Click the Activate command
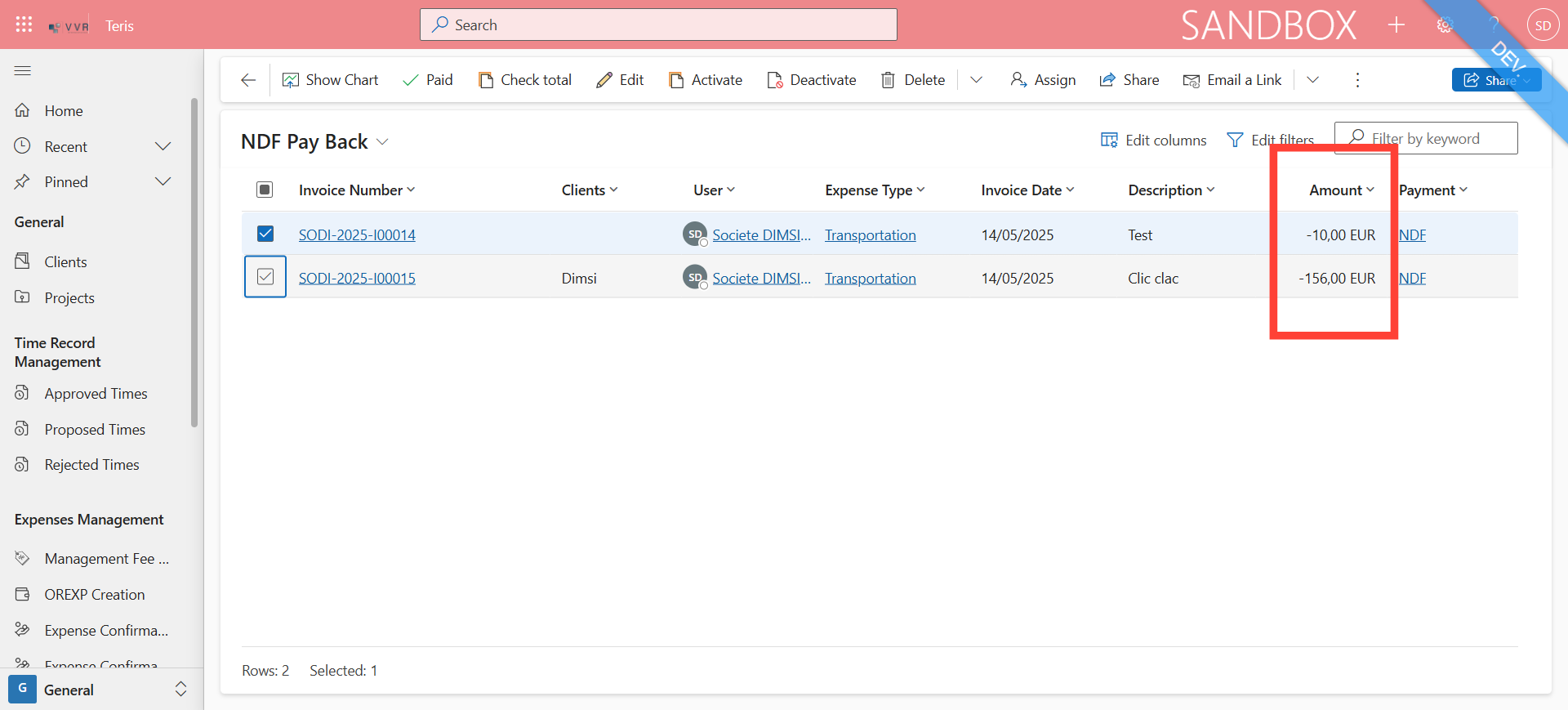This screenshot has width=1568, height=710. tap(705, 80)
